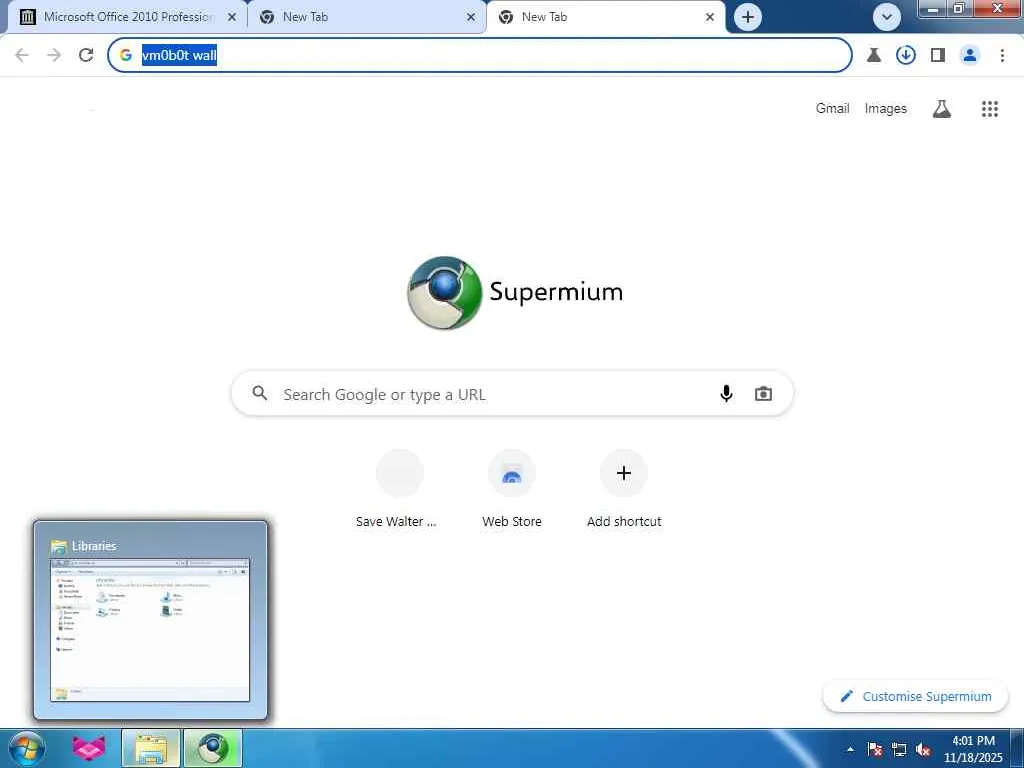Screen dimensions: 1024x768
Task: Close the active New Tab
Action: coord(710,18)
